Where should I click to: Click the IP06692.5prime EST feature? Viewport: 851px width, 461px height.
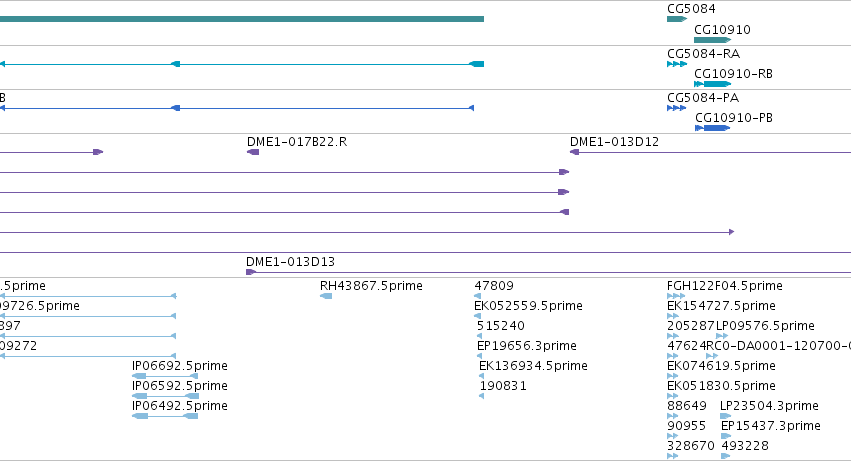coord(165,376)
